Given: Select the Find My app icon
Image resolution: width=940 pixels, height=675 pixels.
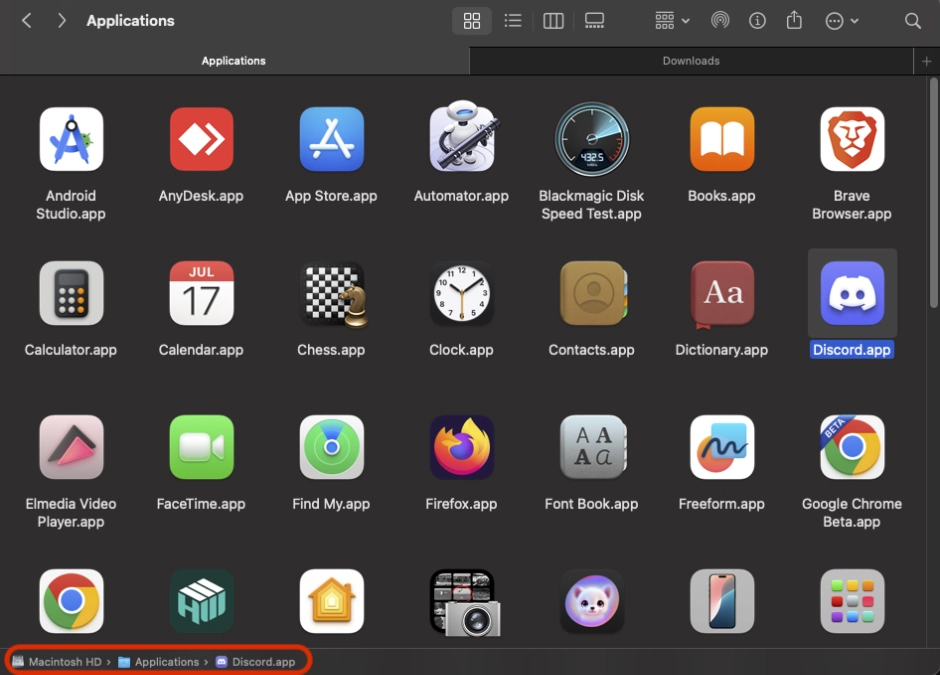Looking at the screenshot, I should (332, 447).
